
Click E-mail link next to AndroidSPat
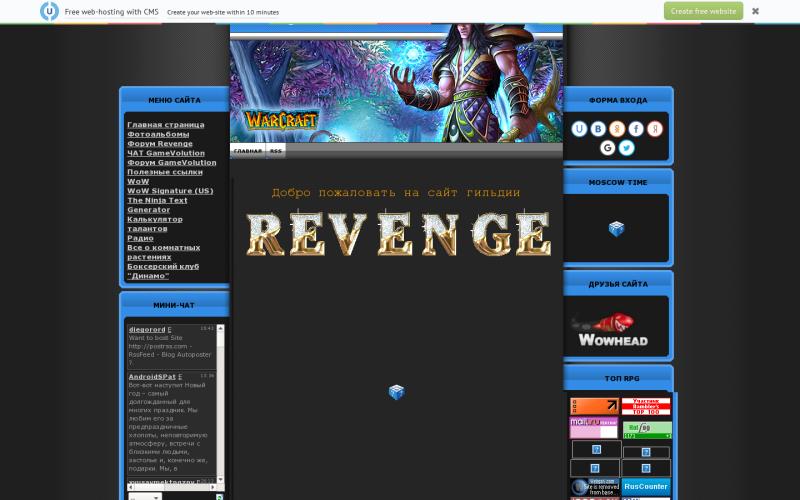[180, 377]
